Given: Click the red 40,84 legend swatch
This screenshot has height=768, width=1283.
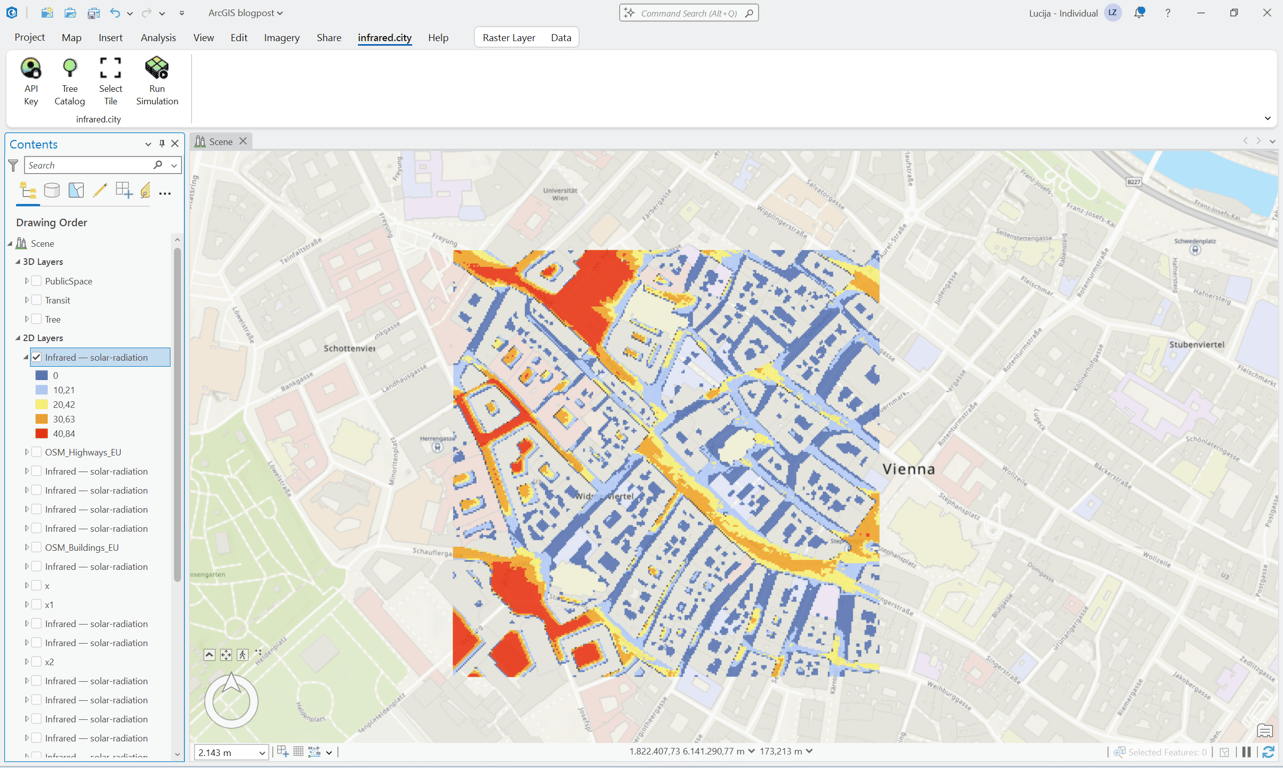Looking at the screenshot, I should [x=42, y=434].
